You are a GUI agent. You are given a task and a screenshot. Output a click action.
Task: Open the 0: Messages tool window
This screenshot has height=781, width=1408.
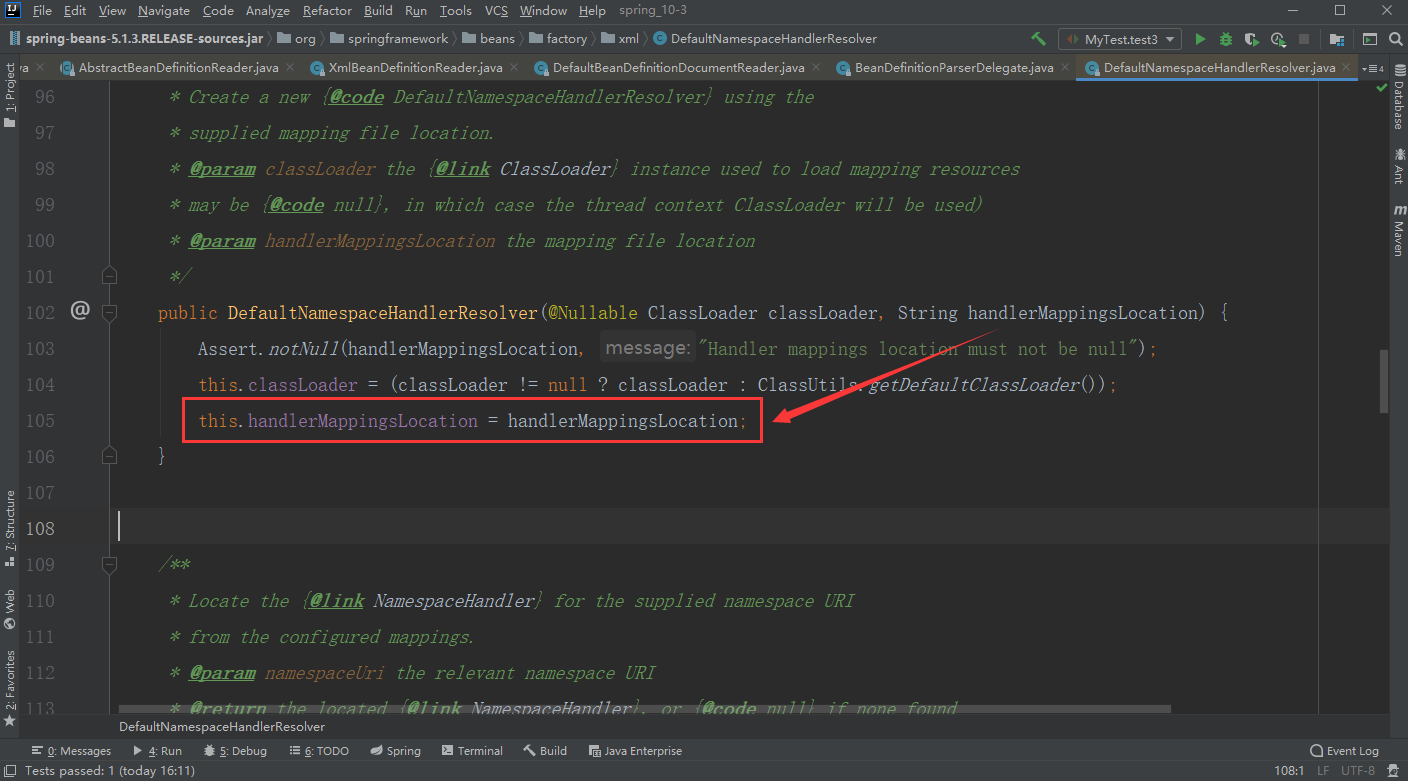[x=71, y=751]
